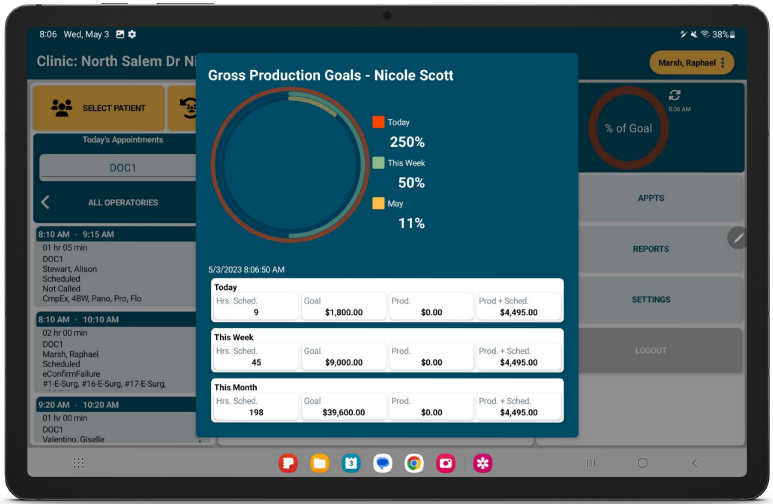Go to previous operatory with left chevron

click(45, 202)
